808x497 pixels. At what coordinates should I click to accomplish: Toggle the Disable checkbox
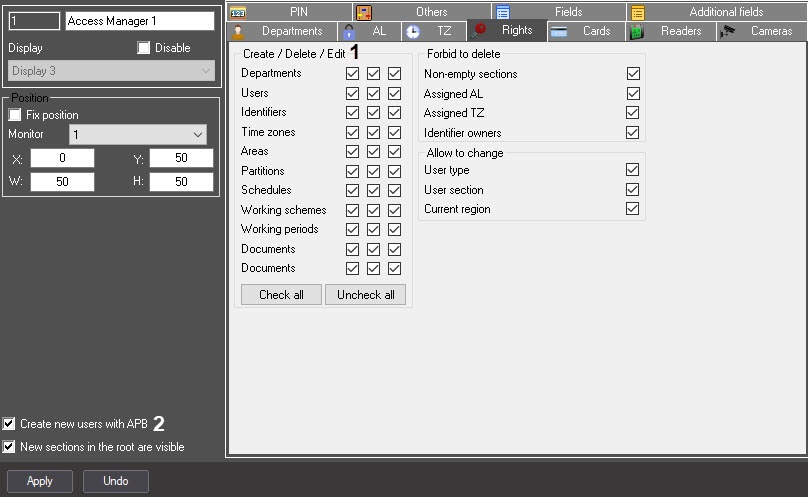coord(144,48)
